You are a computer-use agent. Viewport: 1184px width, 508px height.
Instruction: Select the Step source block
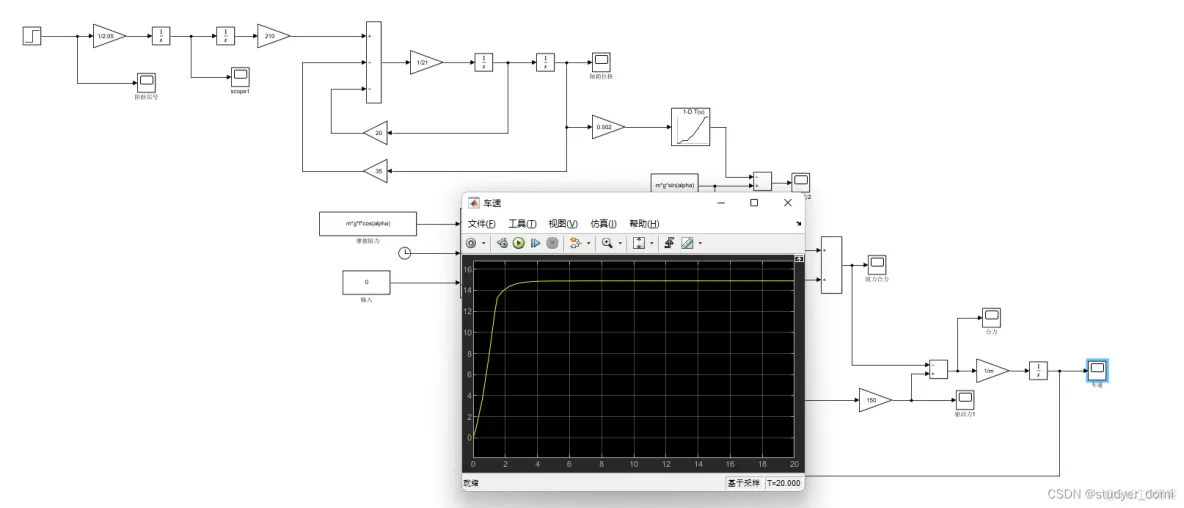(x=32, y=35)
